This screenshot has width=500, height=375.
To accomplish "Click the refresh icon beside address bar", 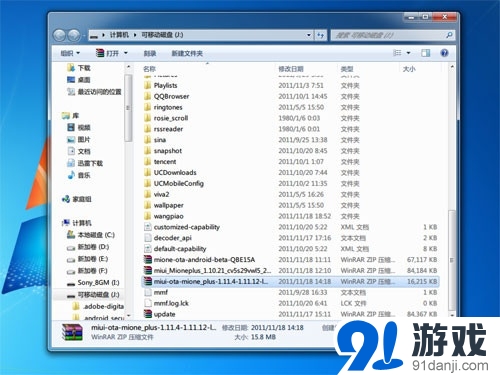I will tap(320, 35).
